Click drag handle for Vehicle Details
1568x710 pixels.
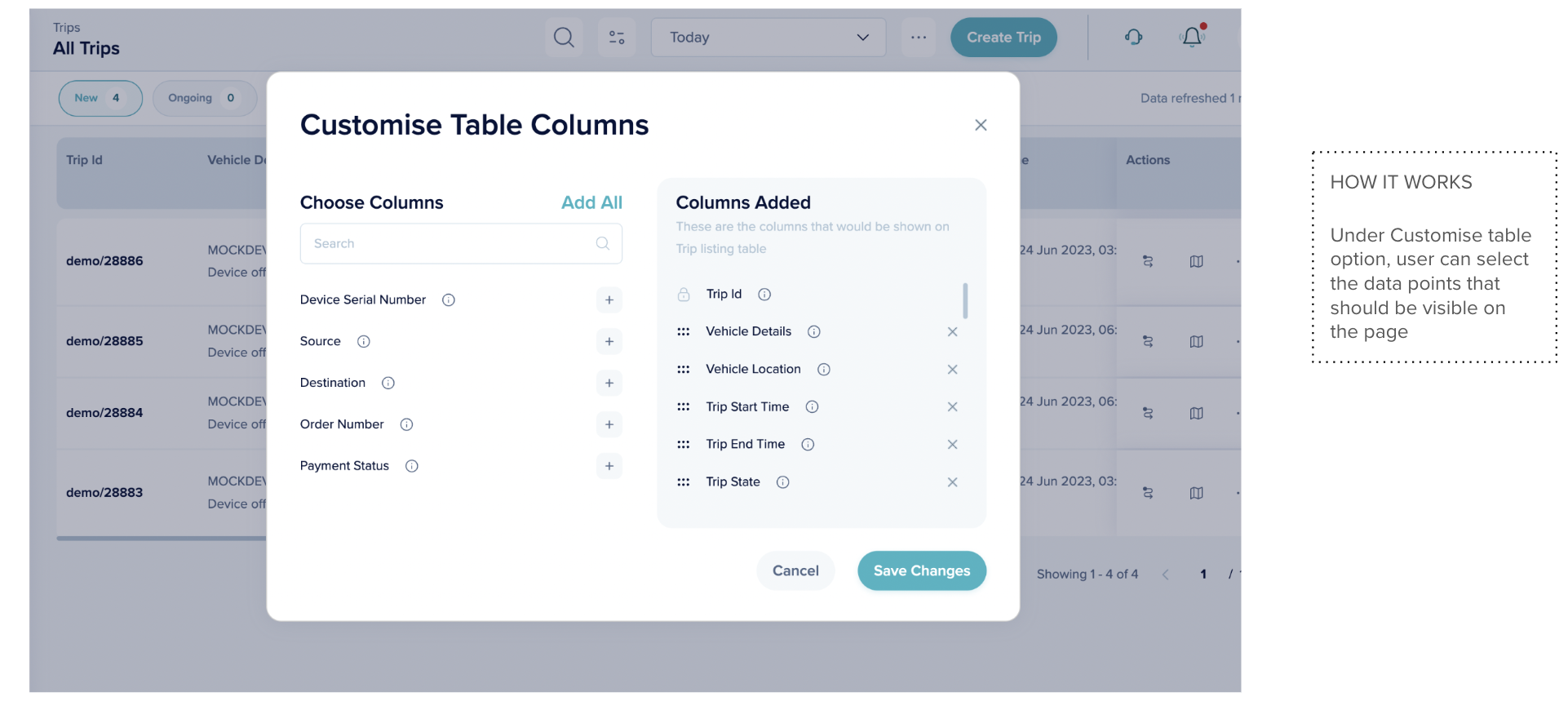[684, 332]
